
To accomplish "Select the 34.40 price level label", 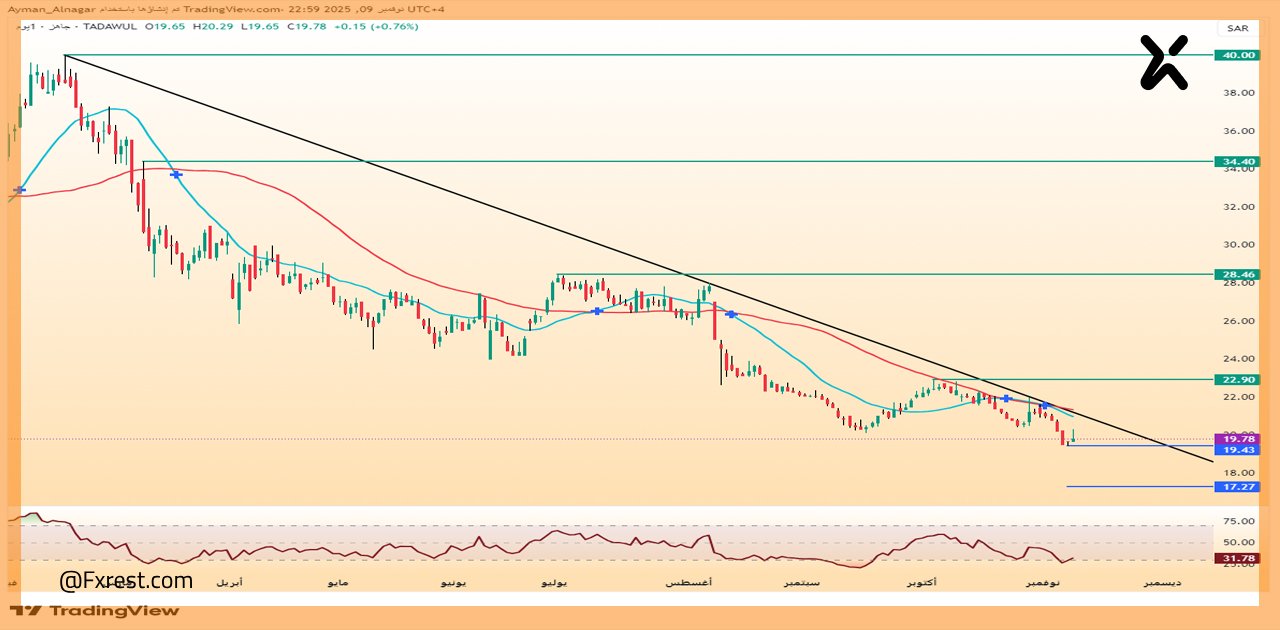I will click(1236, 161).
